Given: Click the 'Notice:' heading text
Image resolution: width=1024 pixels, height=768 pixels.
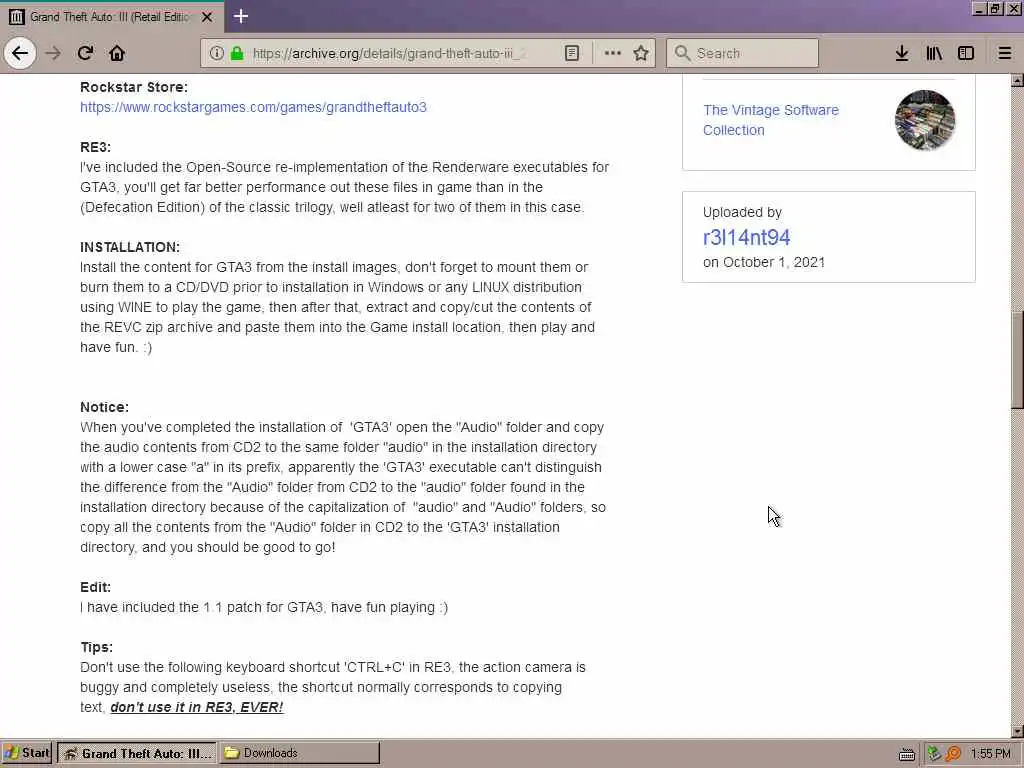Looking at the screenshot, I should pyautogui.click(x=104, y=407).
